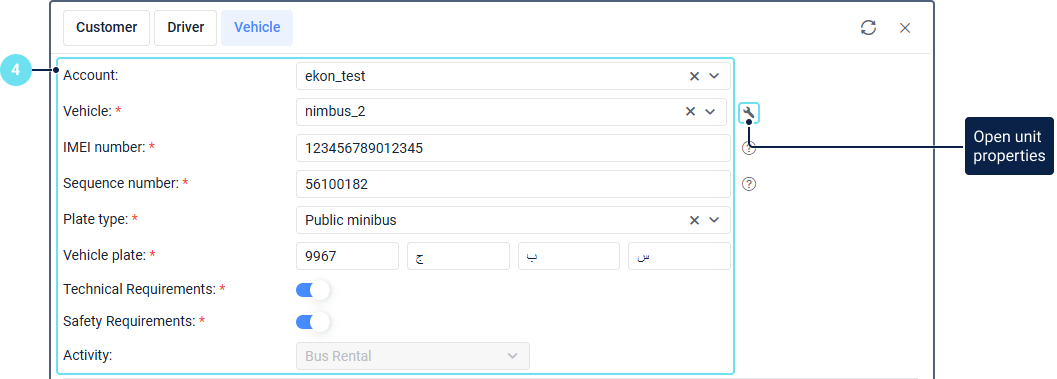Clear the Plate type Public minibus
The image size is (1057, 379).
[694, 220]
